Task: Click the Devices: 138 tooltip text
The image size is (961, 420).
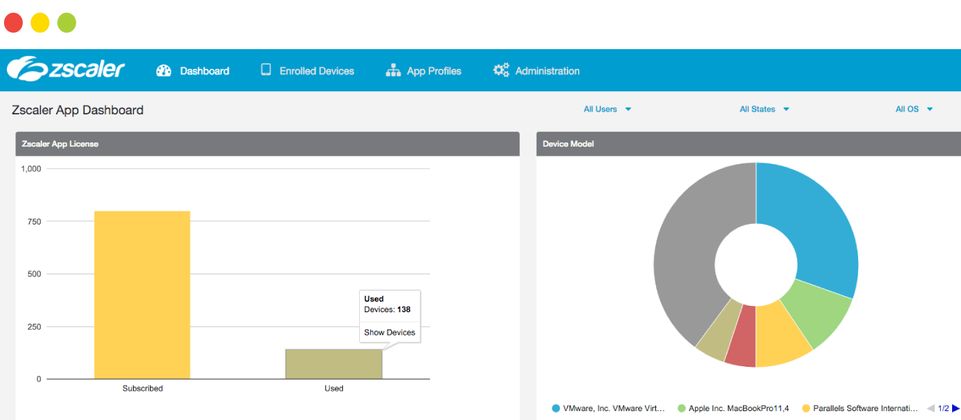Action: pos(387,310)
